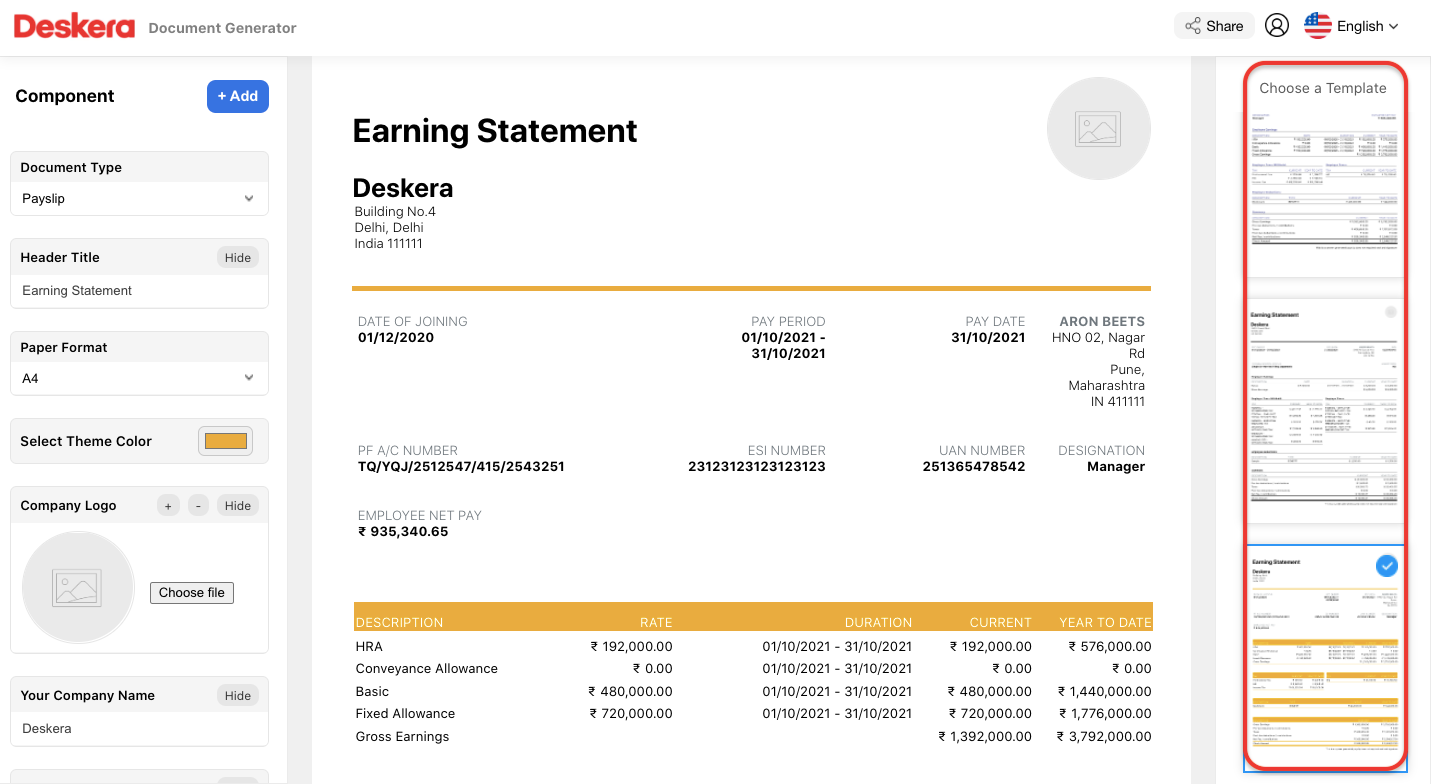Click the CURRENT column header
This screenshot has height=784, width=1431.
pyautogui.click(x=1000, y=622)
